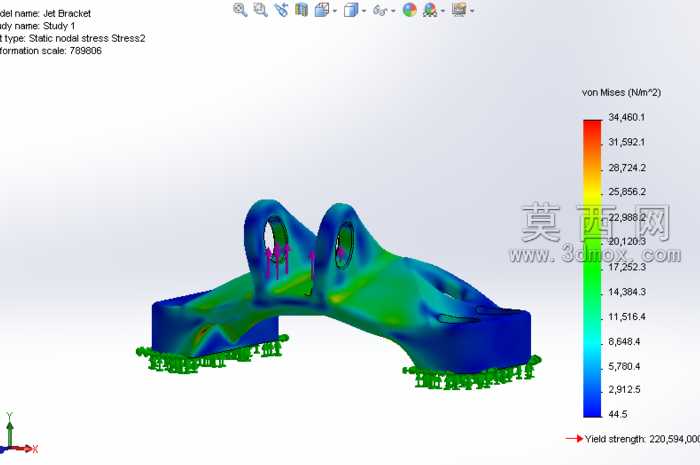Viewport: 700px width, 465px height.
Task: Click the von Mises color legend bar
Action: [x=592, y=268]
